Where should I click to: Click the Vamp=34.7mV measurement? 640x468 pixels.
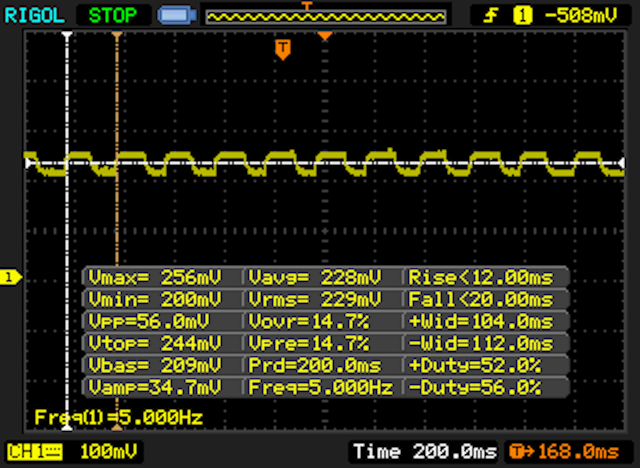pos(155,387)
